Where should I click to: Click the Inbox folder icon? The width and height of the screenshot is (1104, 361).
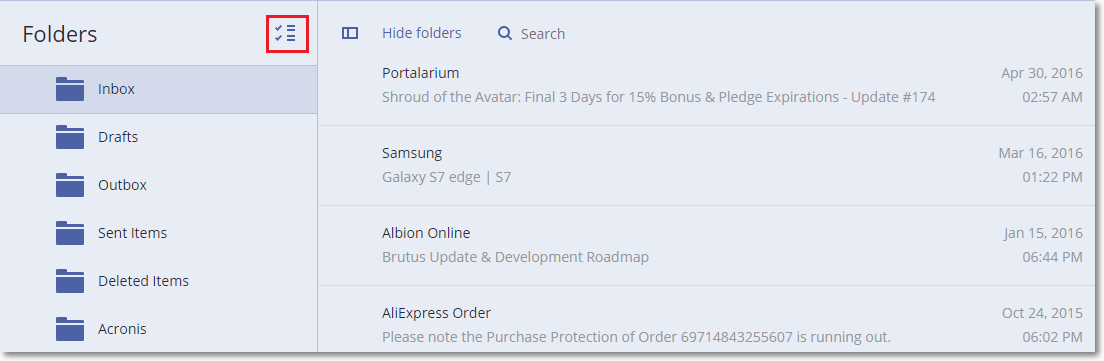point(70,89)
